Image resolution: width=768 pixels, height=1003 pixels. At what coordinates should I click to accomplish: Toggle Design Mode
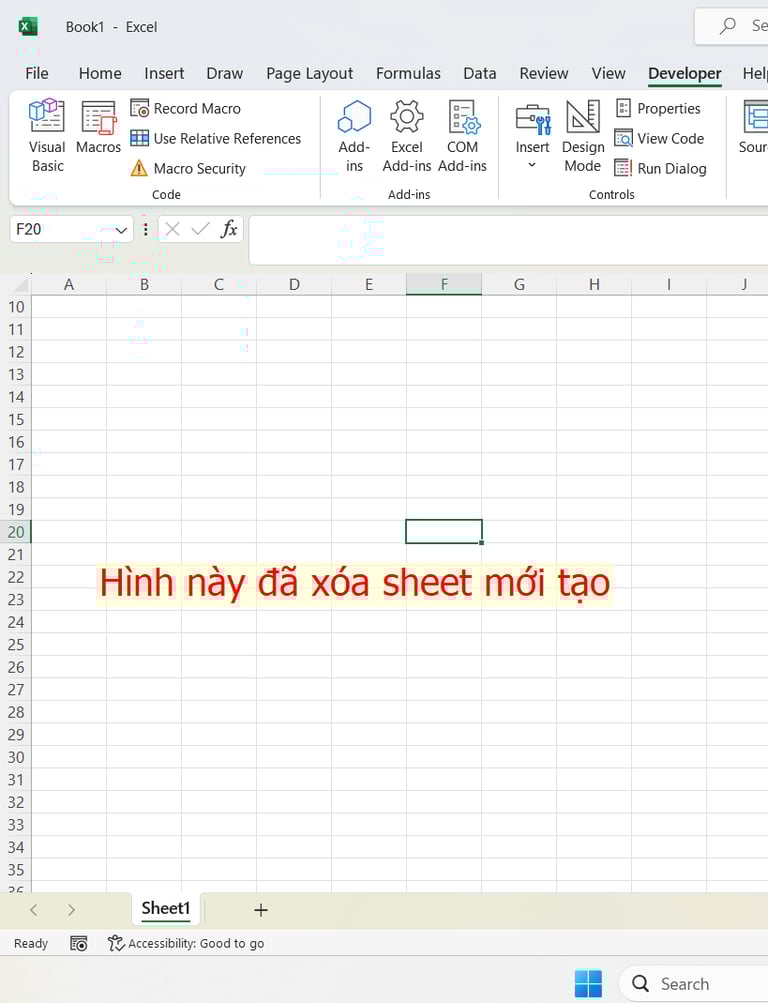(583, 136)
